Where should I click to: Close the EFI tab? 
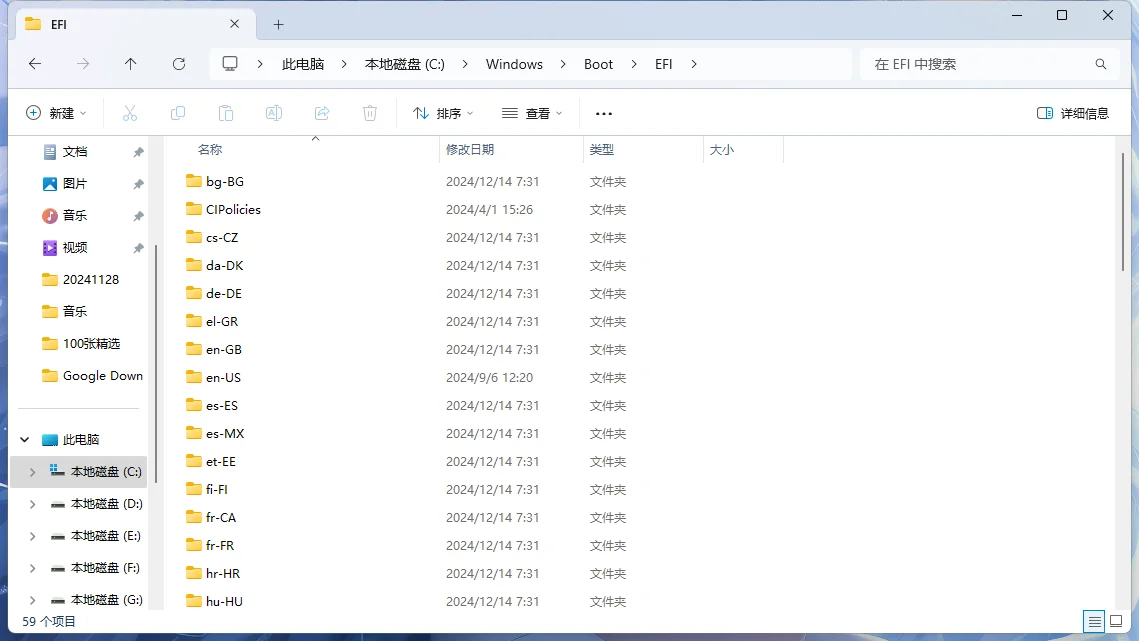(x=235, y=24)
